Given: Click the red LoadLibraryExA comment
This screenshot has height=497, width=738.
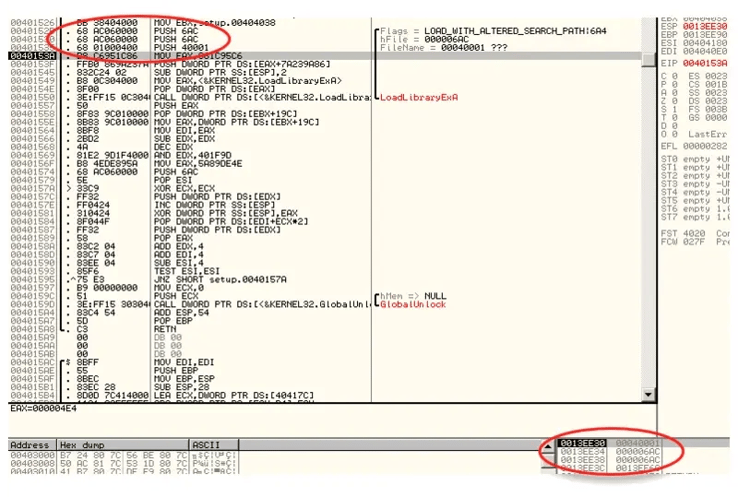Looking at the screenshot, I should pyautogui.click(x=414, y=96).
